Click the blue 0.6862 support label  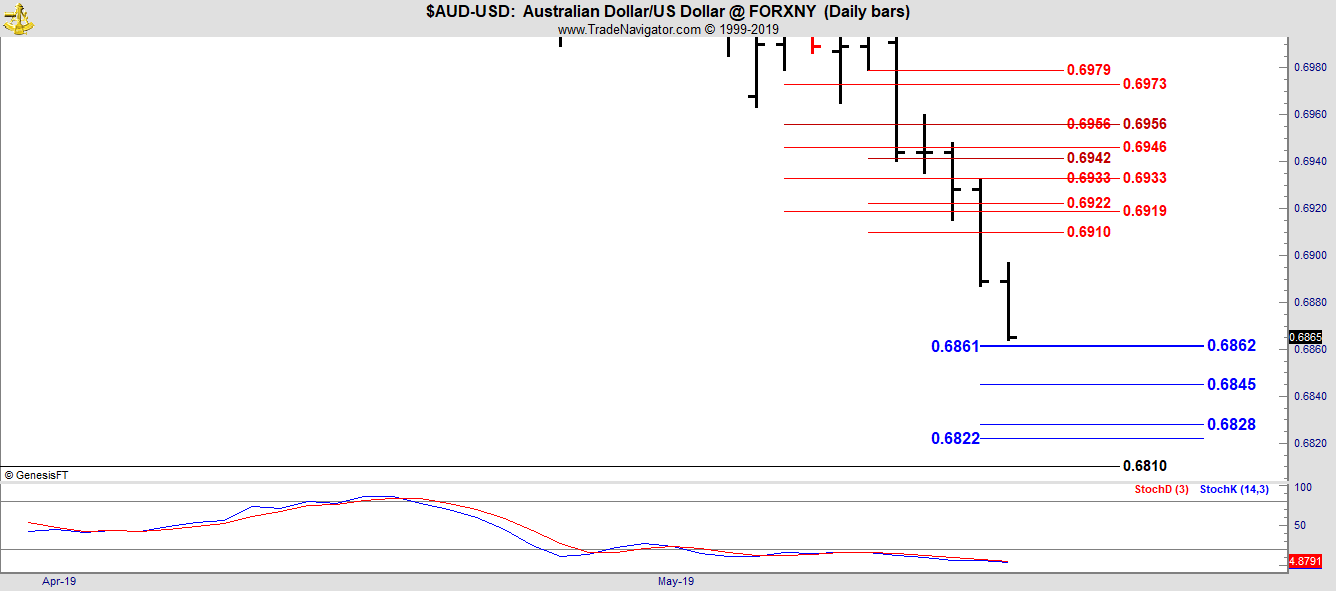click(x=1231, y=345)
